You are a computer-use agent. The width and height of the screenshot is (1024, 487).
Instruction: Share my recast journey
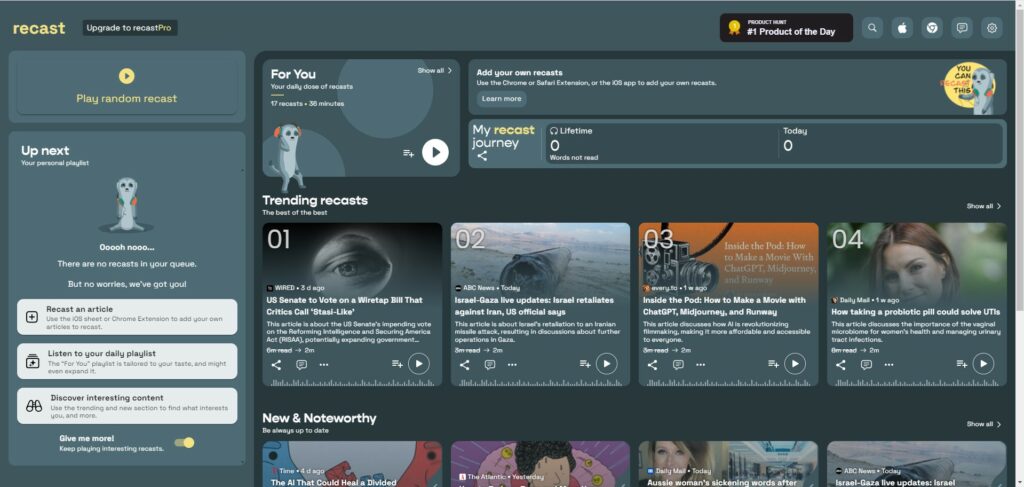pos(482,156)
